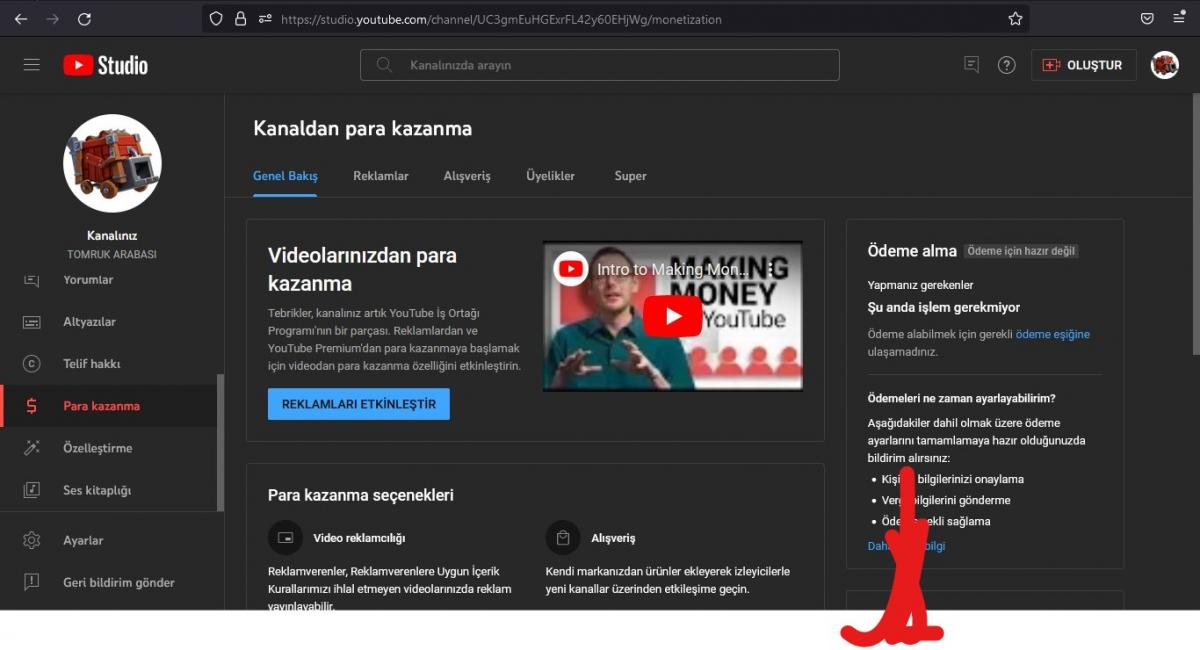The image size is (1200, 650).
Task: Click Geri bildirim gönder in sidebar
Action: tap(119, 582)
